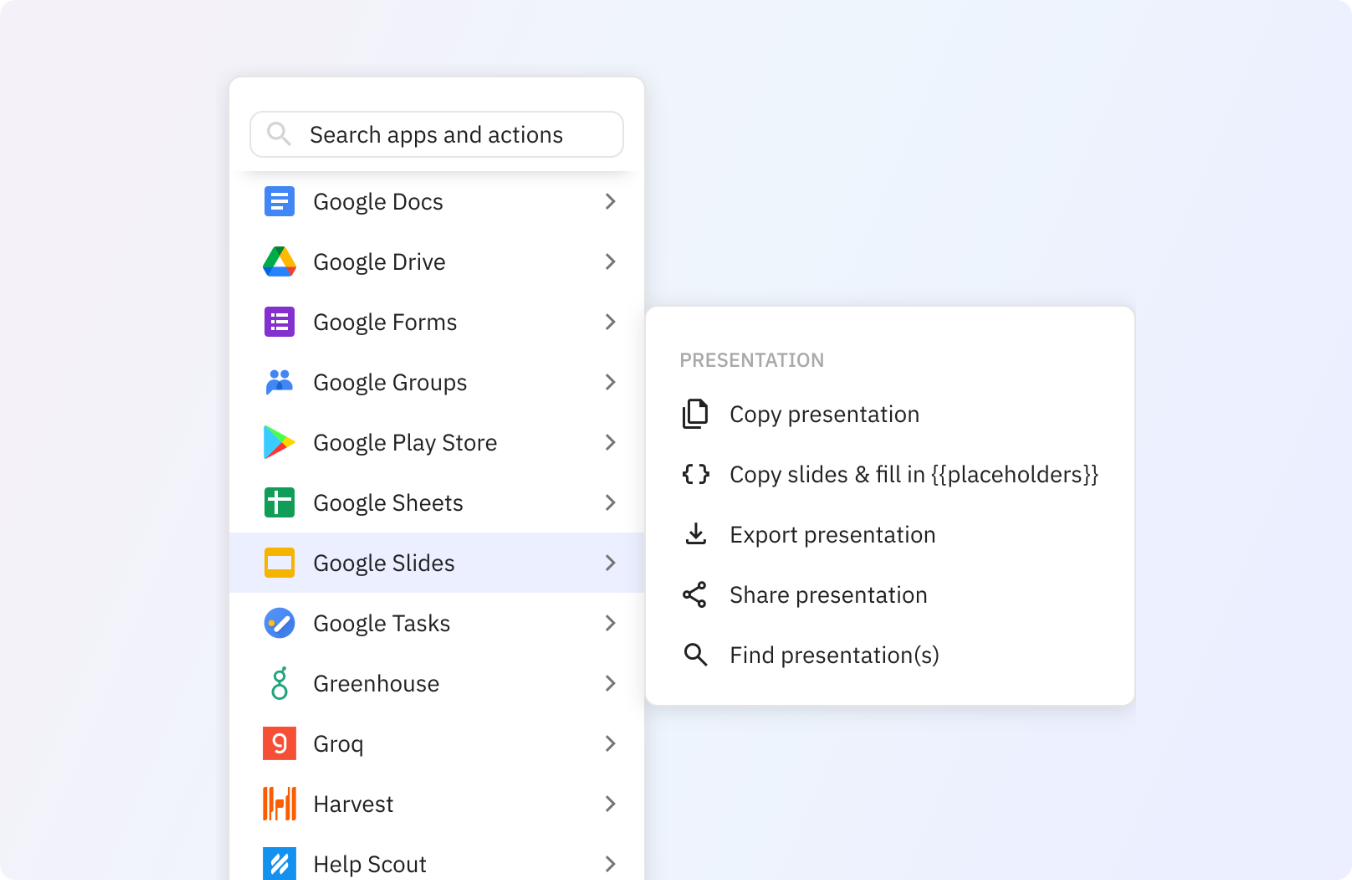Screen dimensions: 1352x880
Task: Click the Google Groups people icon
Action: (x=279, y=382)
